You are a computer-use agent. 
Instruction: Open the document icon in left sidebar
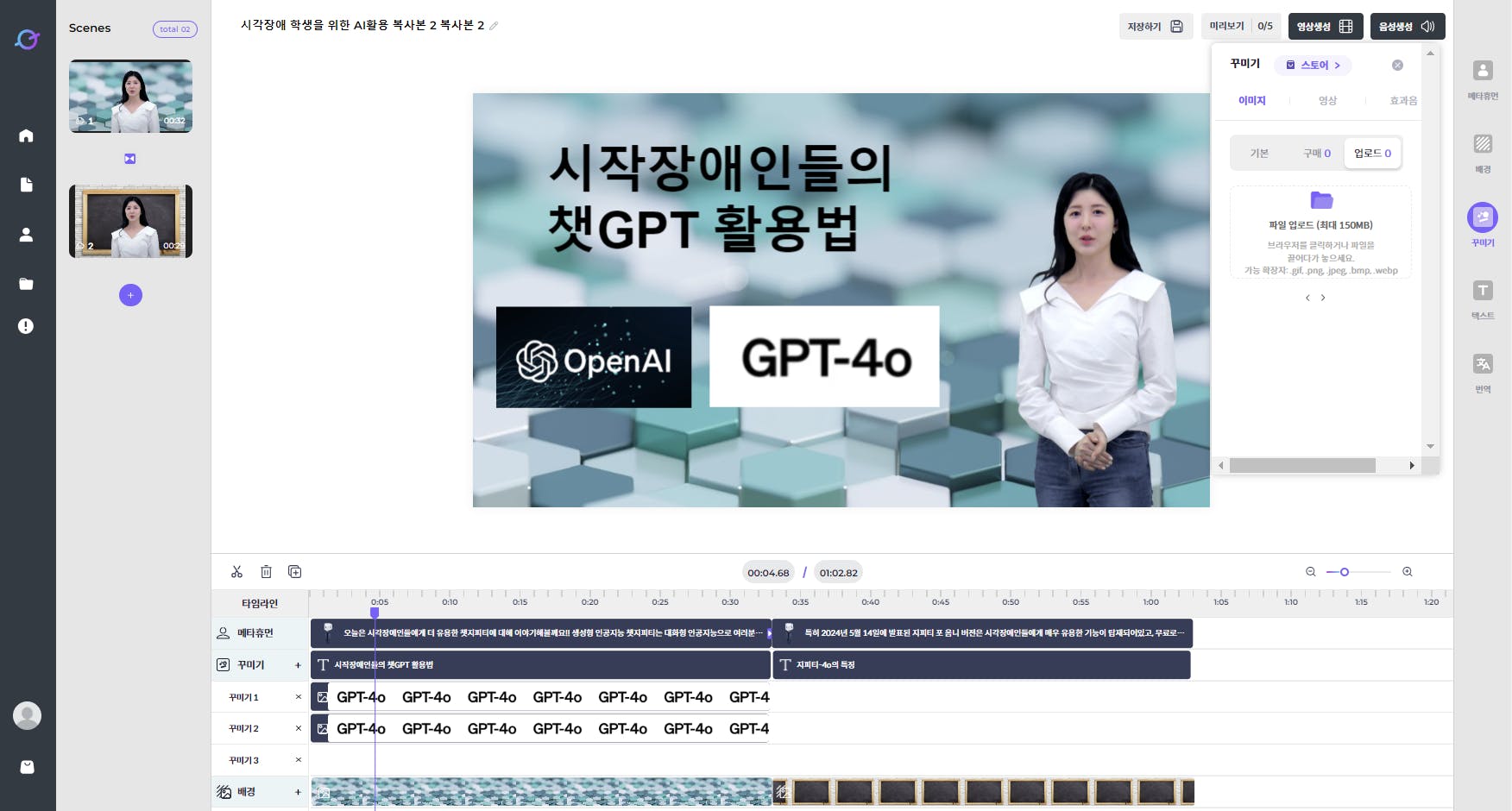coord(27,185)
